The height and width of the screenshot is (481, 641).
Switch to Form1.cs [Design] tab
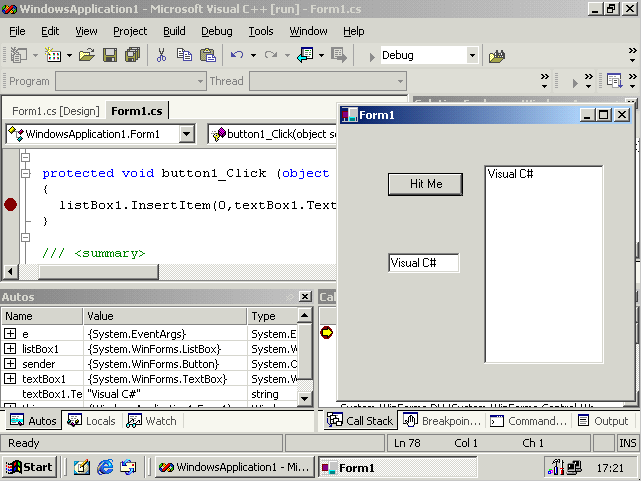pos(56,111)
